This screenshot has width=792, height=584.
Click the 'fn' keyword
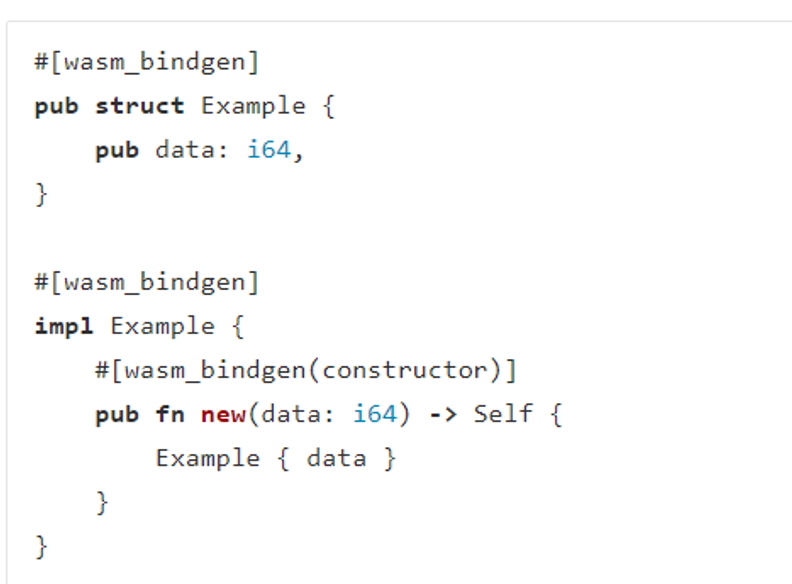pyautogui.click(x=170, y=414)
